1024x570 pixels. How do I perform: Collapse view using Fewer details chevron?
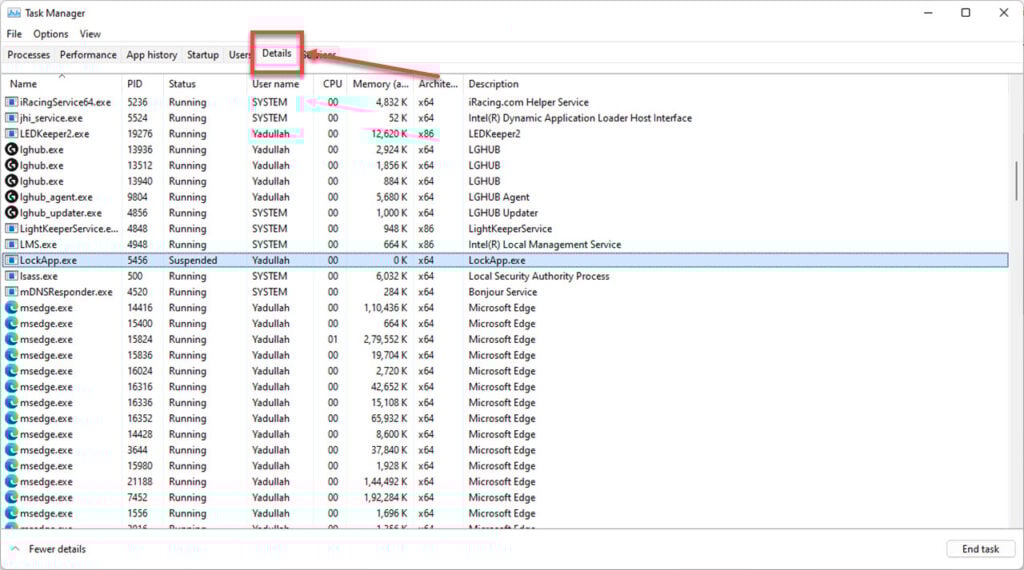click(x=15, y=549)
